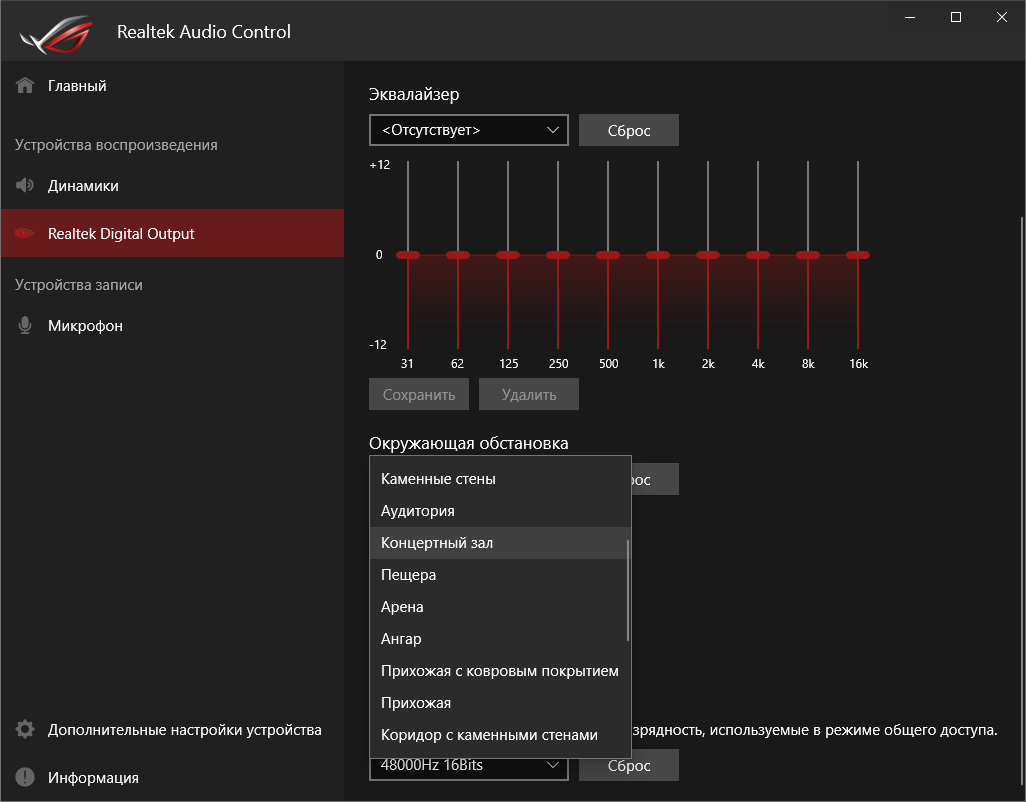This screenshot has height=802, width=1026.
Task: Click the microphone icon beside Микрофон
Action: (x=25, y=325)
